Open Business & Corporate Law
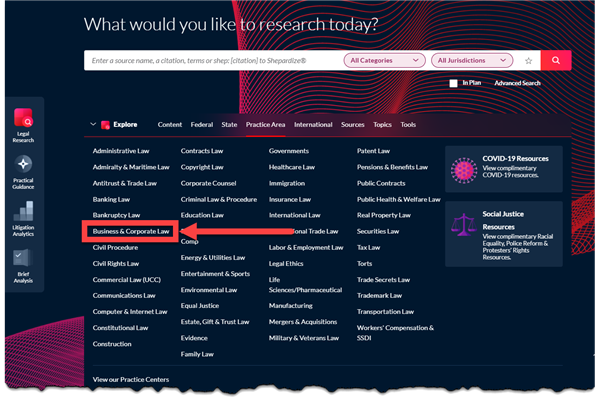Screen dimensions: 600x406 (x=130, y=232)
